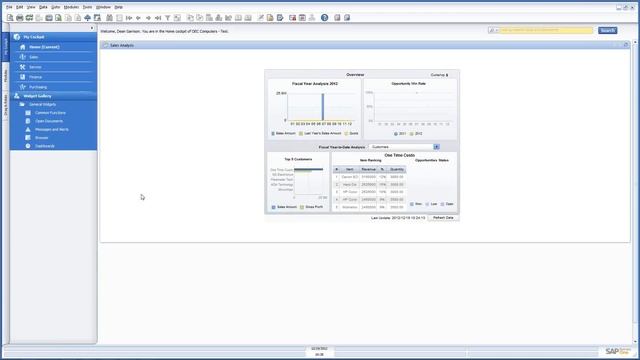Select Home (Current) in My Cockpit
640x360 pixels.
(44, 47)
